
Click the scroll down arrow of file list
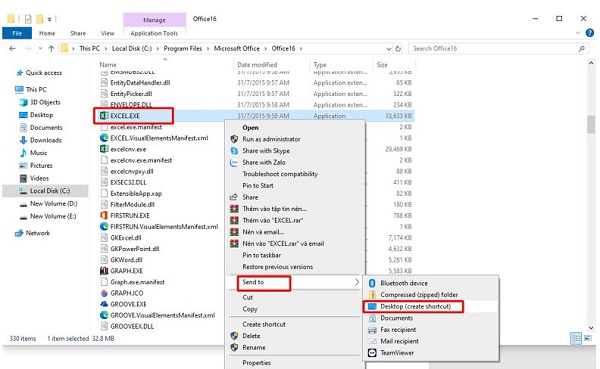coord(591,328)
